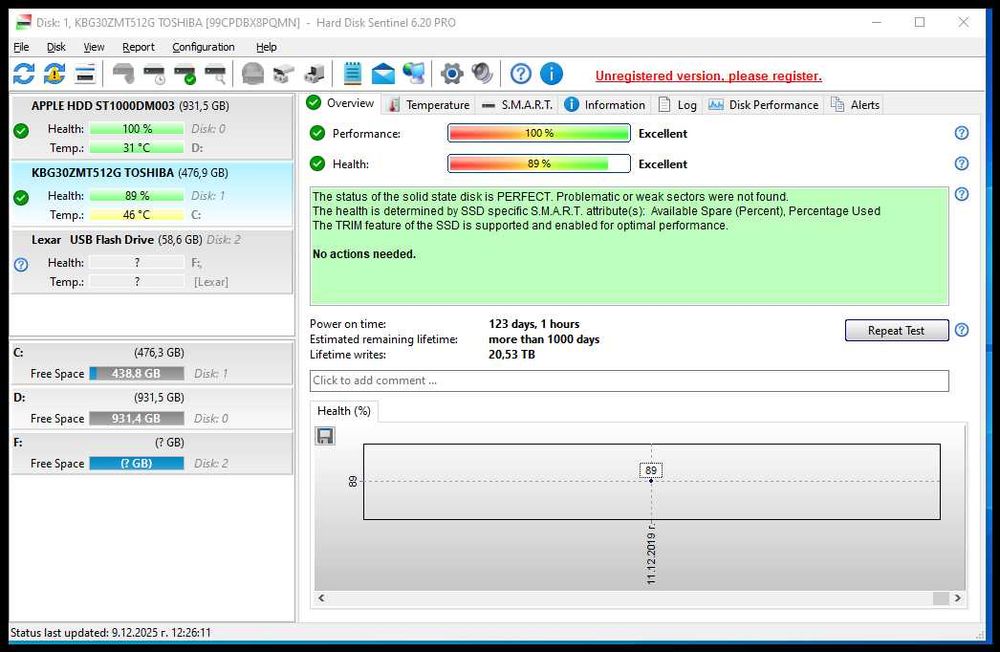Image resolution: width=1000 pixels, height=652 pixels.
Task: Click the C: free space 438,8 GB bar
Action: coord(136,373)
